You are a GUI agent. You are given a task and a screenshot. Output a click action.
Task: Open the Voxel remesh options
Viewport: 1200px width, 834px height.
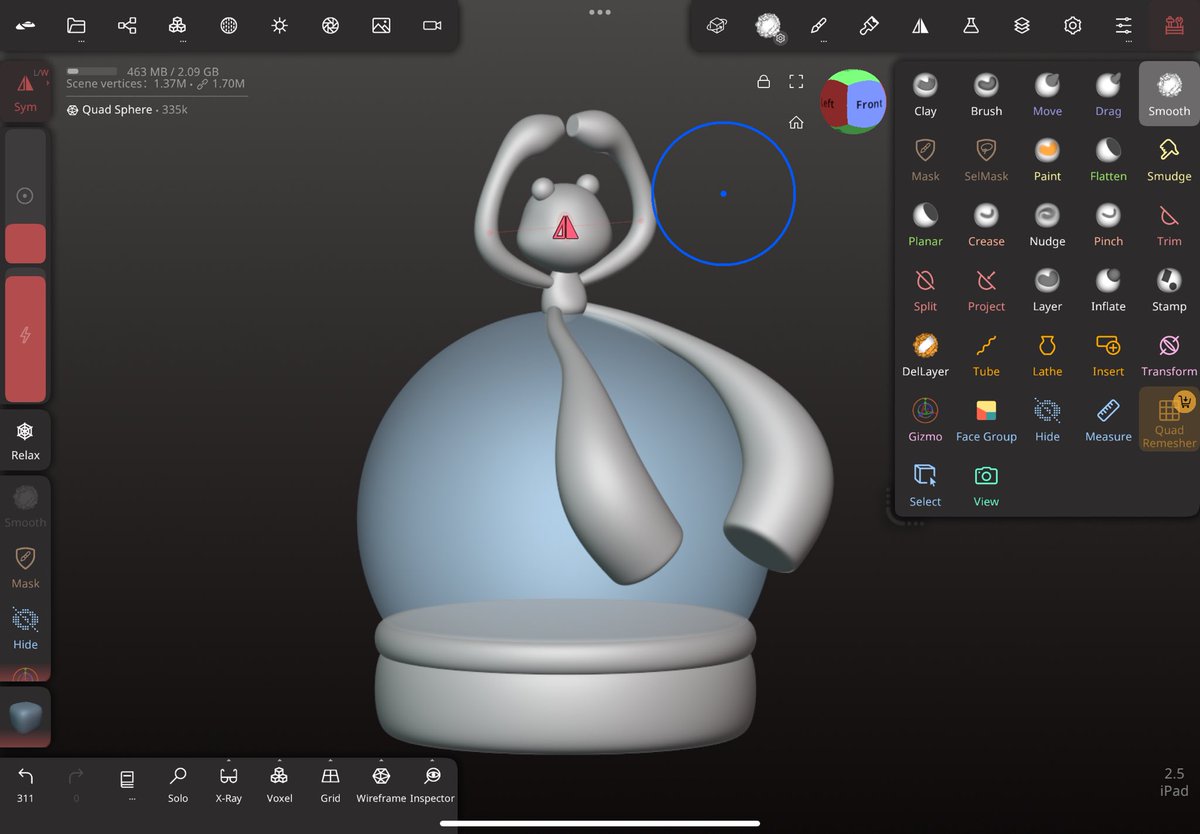coord(279,785)
